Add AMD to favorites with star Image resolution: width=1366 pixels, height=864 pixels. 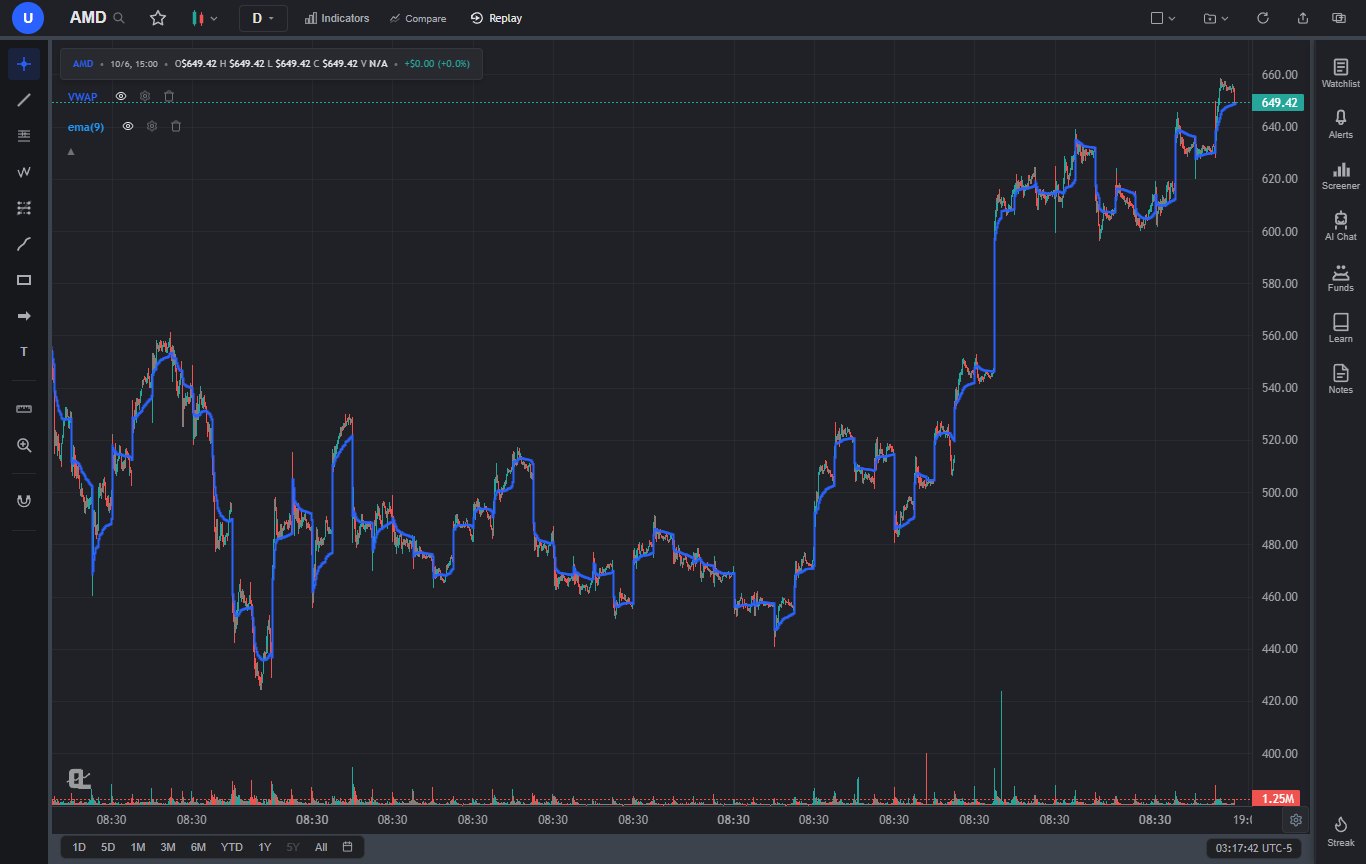158,18
